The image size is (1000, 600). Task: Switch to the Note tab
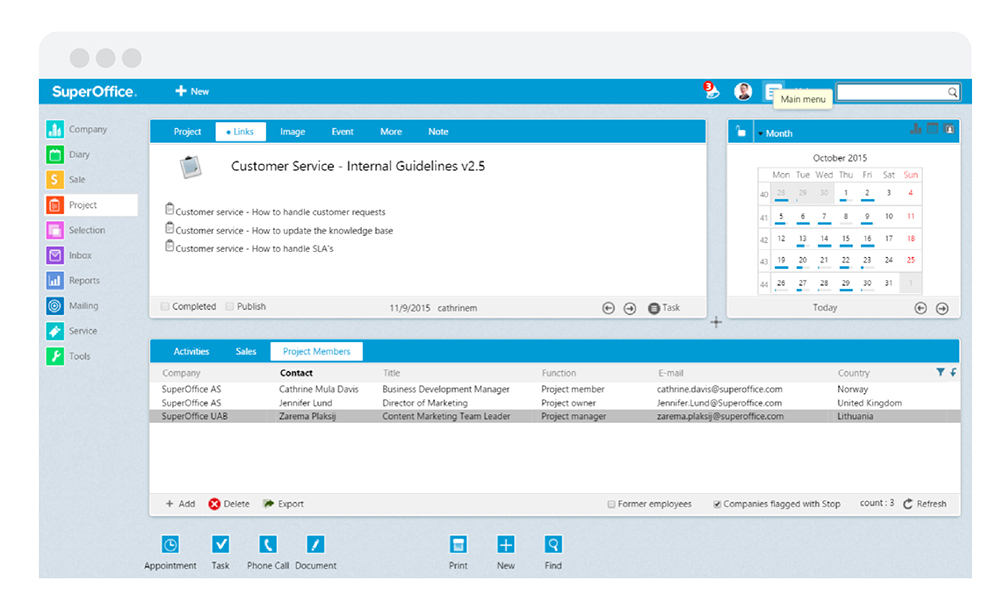pyautogui.click(x=438, y=131)
